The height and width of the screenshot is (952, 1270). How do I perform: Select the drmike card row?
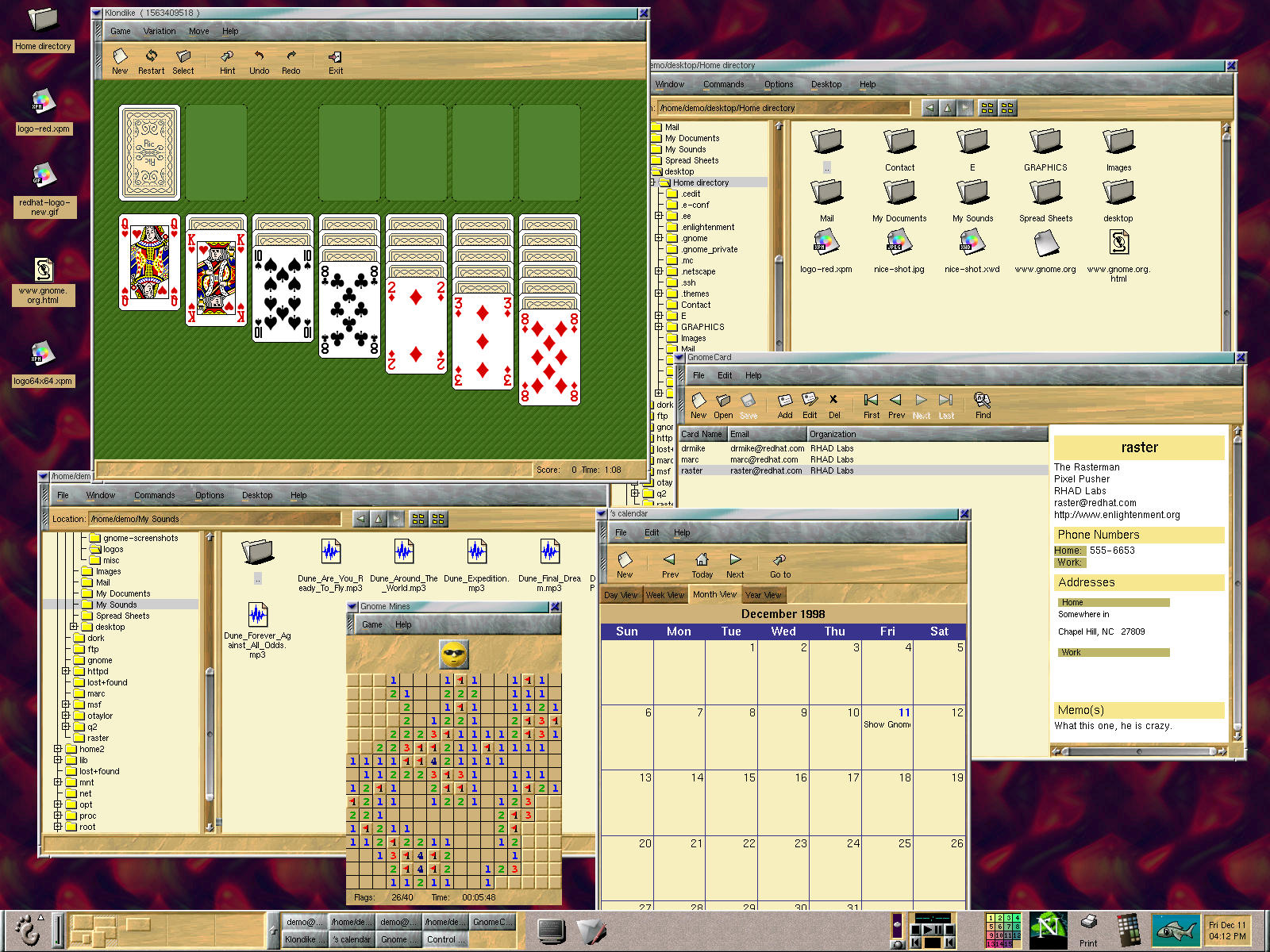click(x=864, y=448)
